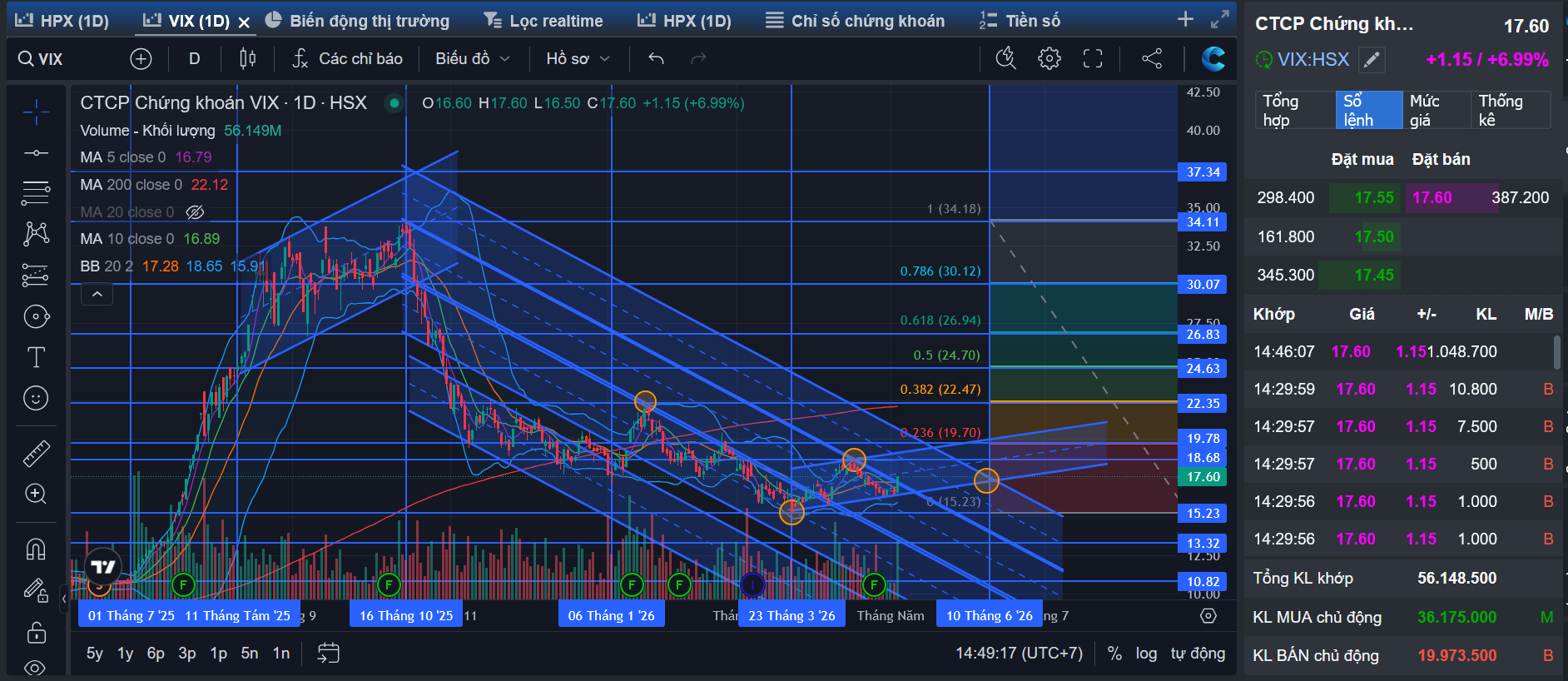
Task: Open the Hồ sơ dropdown
Action: tap(578, 58)
